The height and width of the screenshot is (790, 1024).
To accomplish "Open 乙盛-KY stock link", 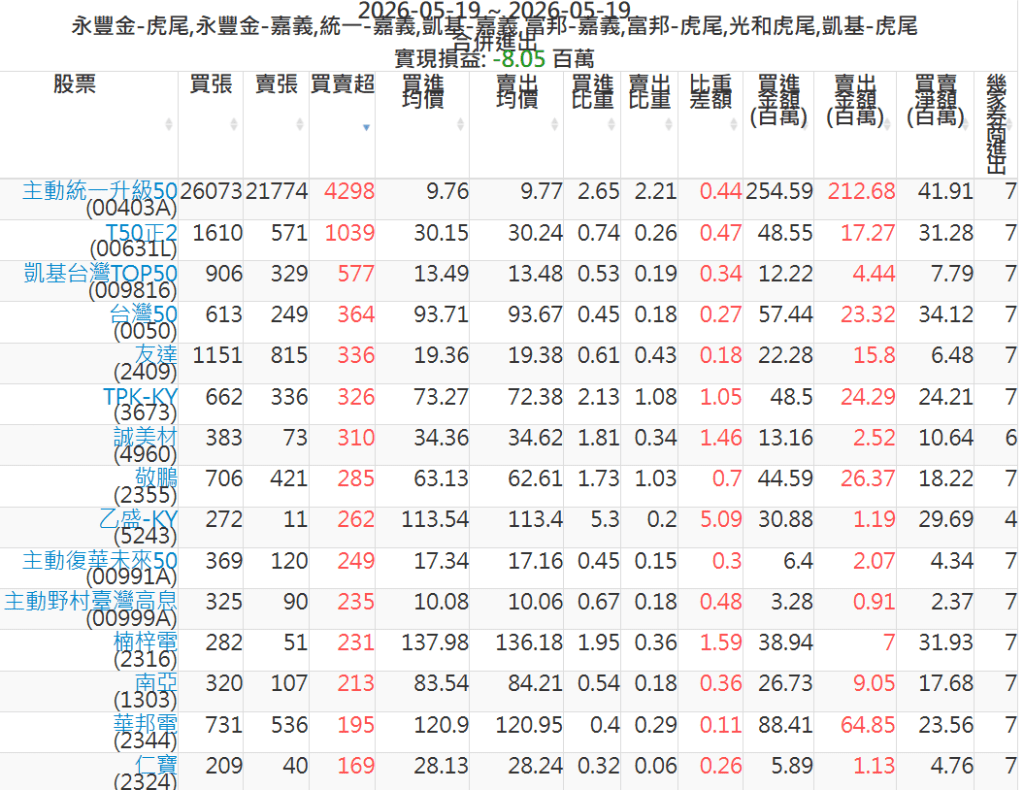I will (138, 519).
